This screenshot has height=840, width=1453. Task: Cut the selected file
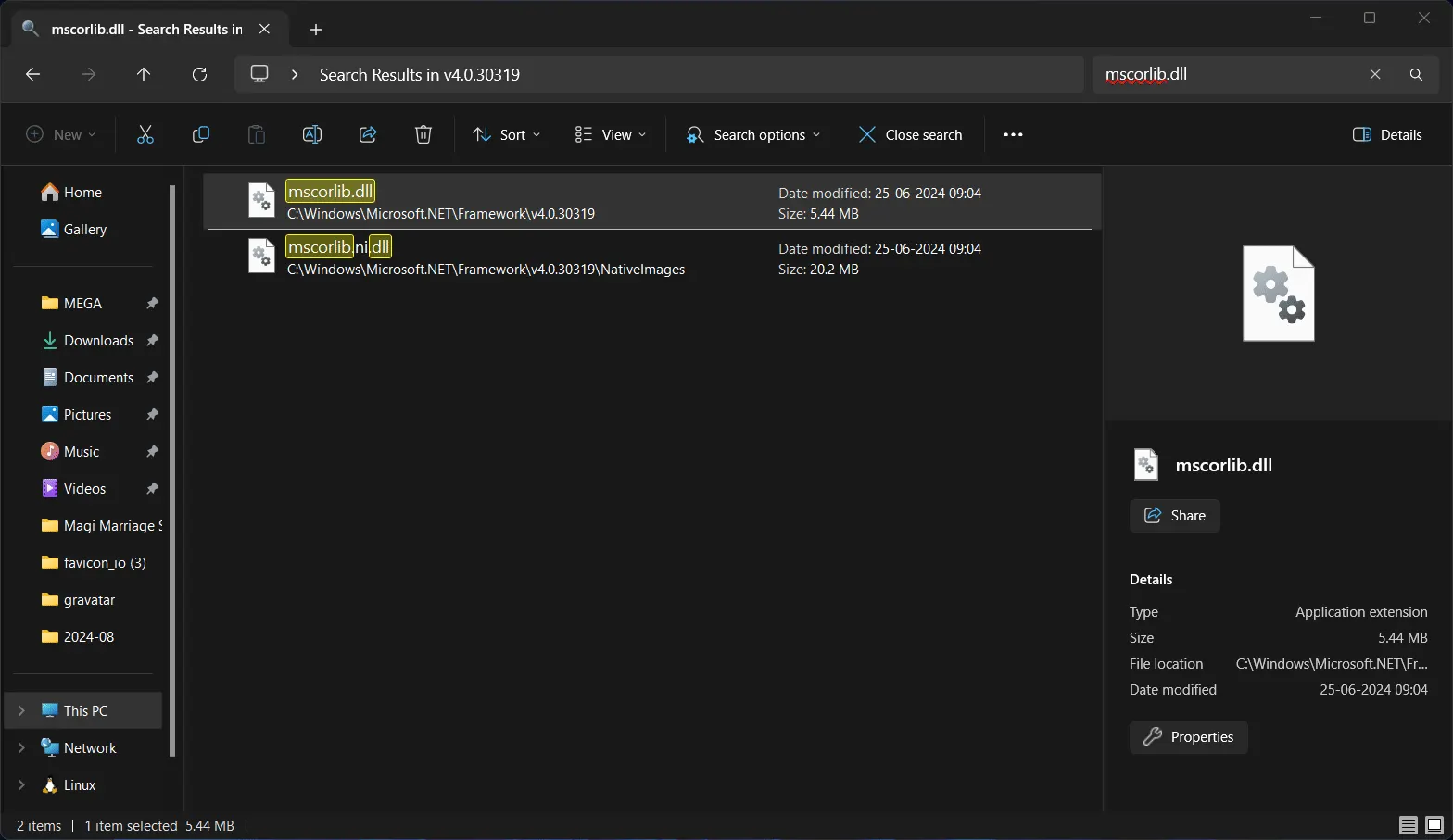click(145, 134)
